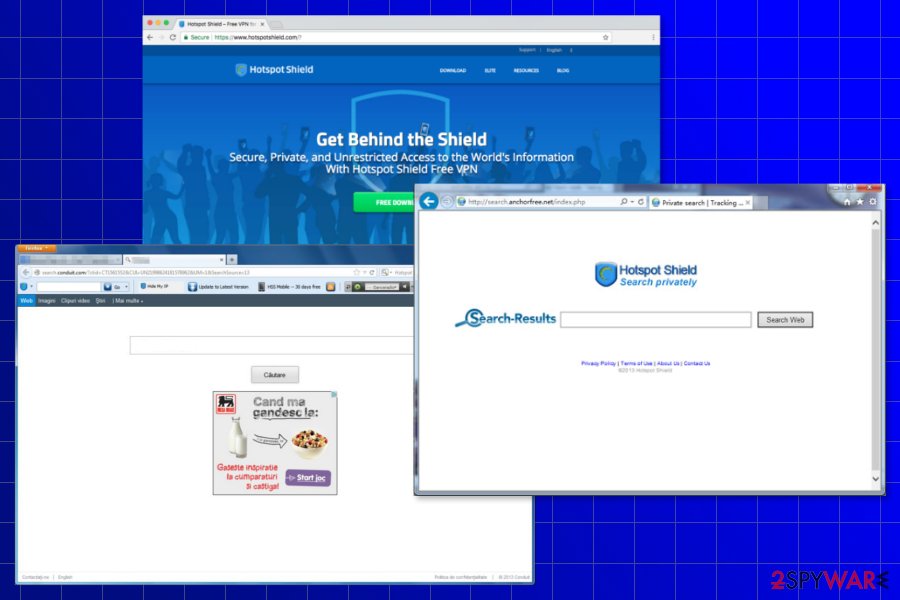
Task: Open the address bar dropdown in Internet Explorer
Action: [x=632, y=202]
